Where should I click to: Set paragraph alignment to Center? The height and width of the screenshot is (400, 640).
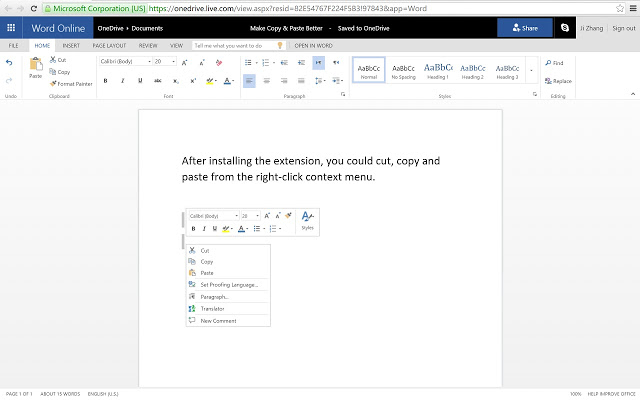pos(267,81)
